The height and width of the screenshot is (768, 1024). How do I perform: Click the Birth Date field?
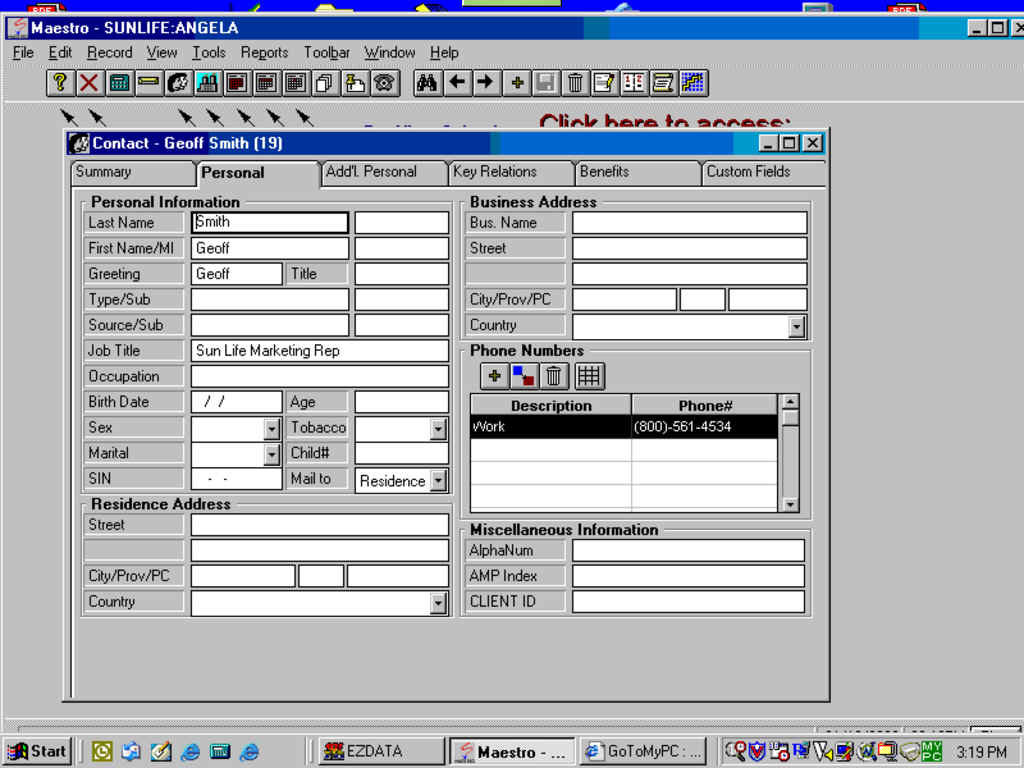coord(236,402)
